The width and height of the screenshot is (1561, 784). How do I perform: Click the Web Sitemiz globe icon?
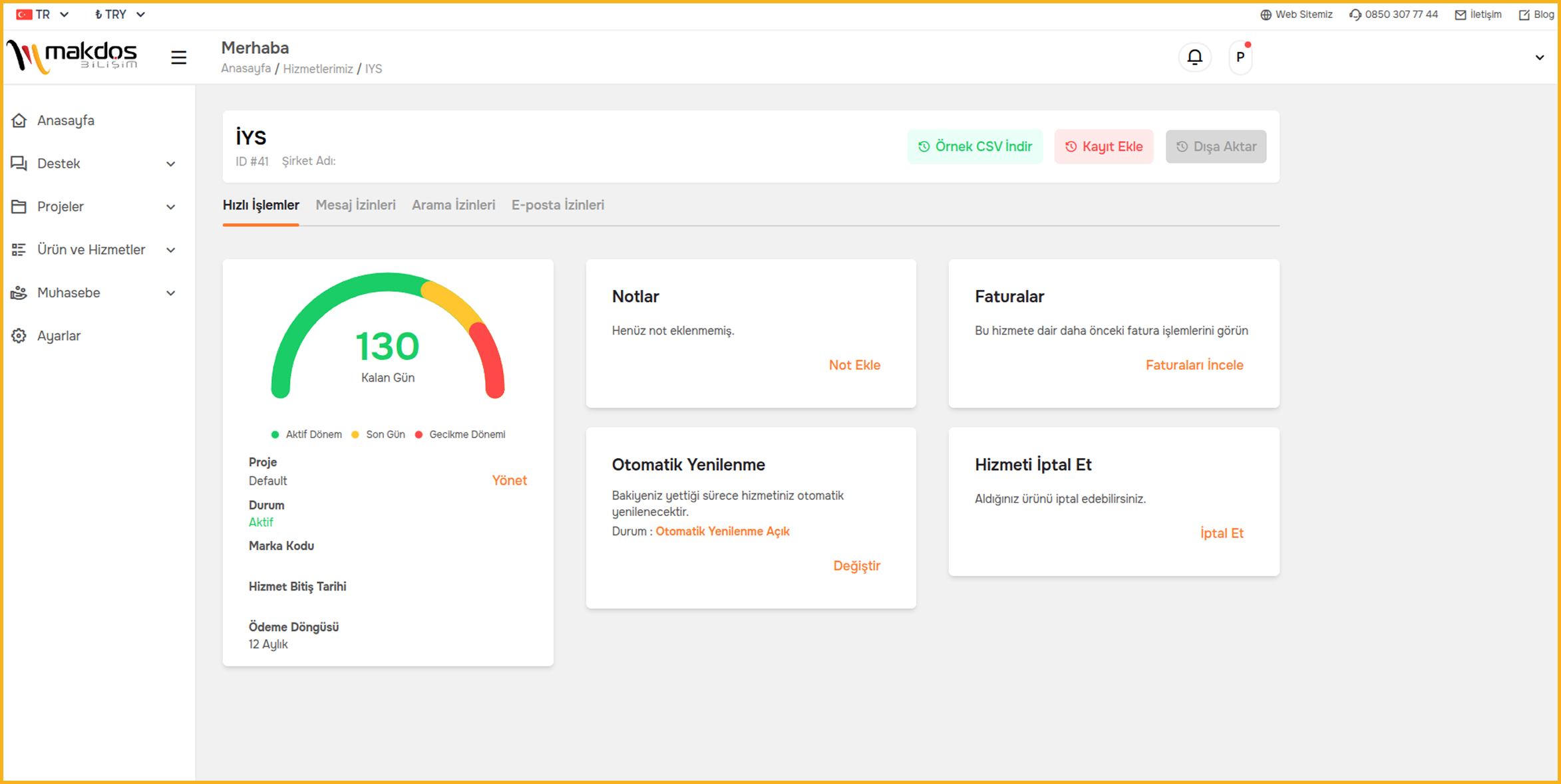coord(1266,15)
